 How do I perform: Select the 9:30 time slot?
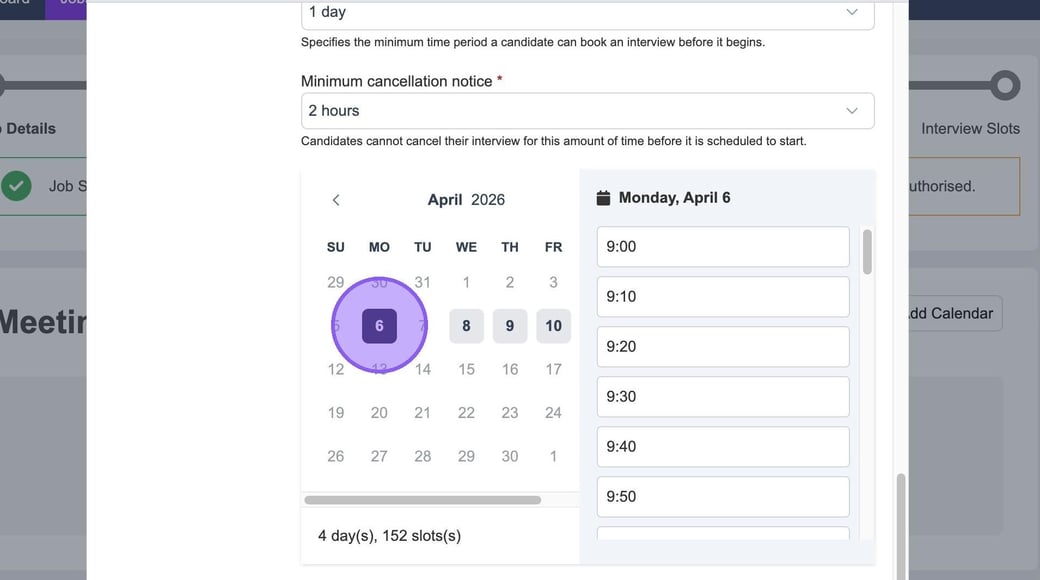pos(722,397)
